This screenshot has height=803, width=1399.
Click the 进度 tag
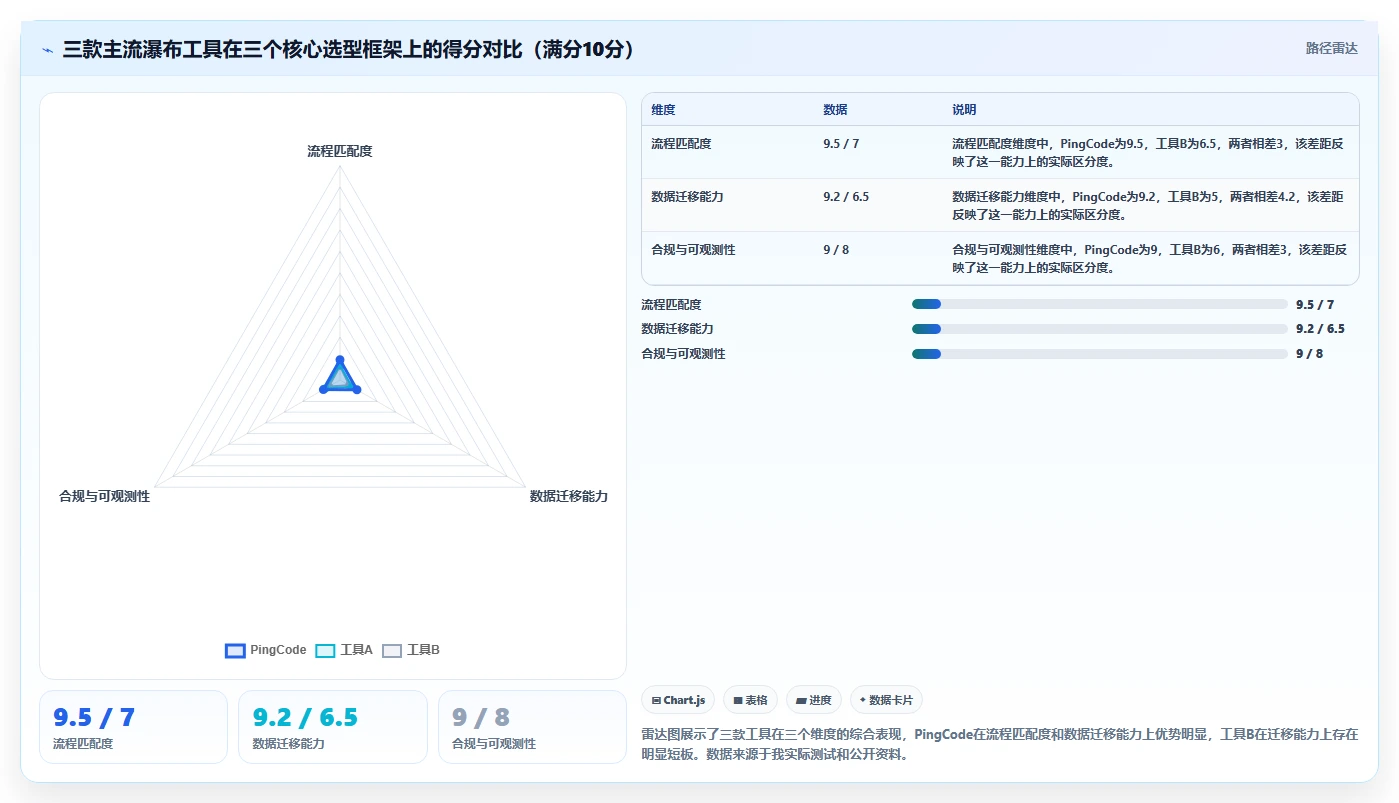coord(814,700)
